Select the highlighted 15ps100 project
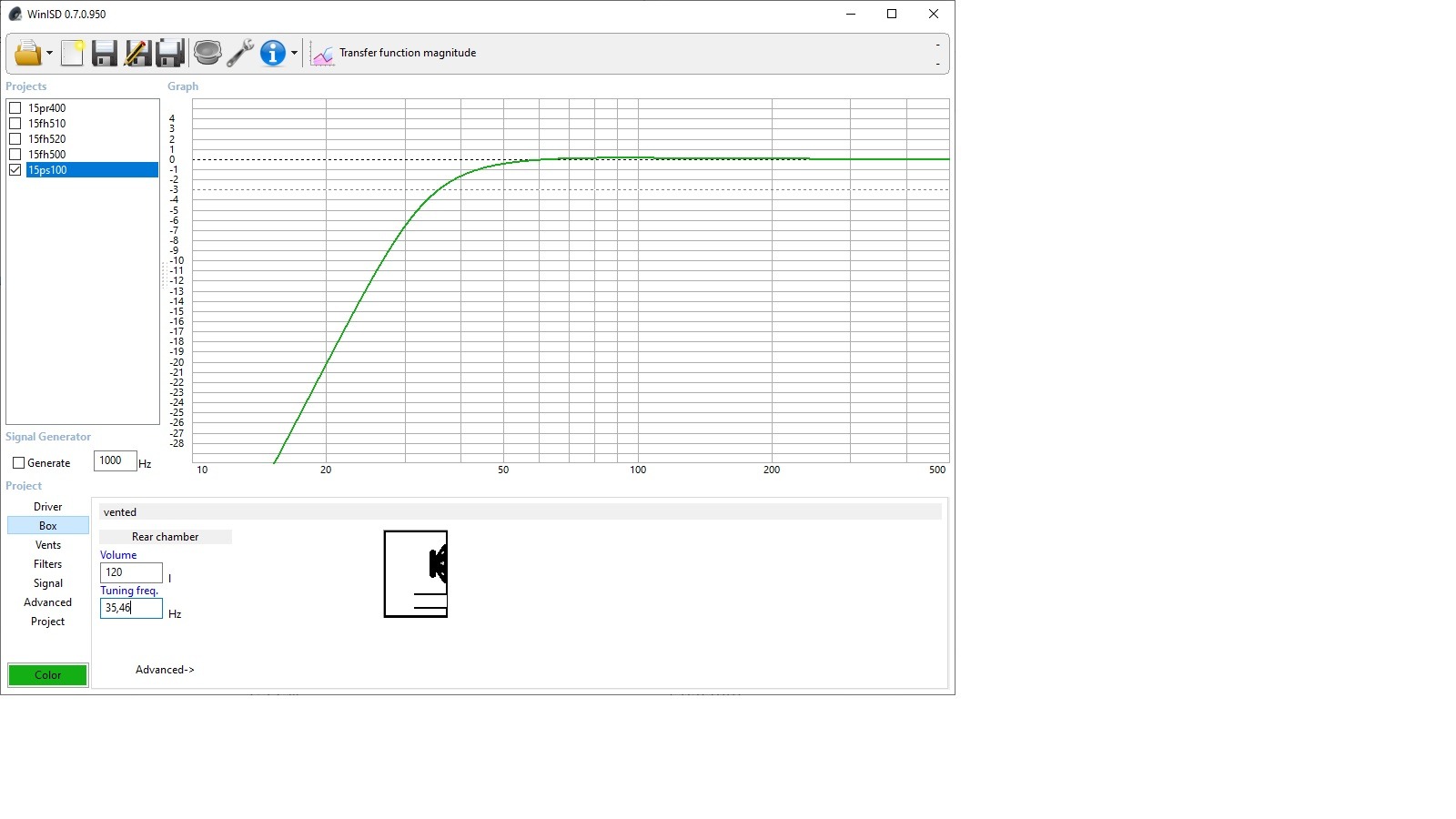Image resolution: width=1456 pixels, height=819 pixels. [x=92, y=169]
